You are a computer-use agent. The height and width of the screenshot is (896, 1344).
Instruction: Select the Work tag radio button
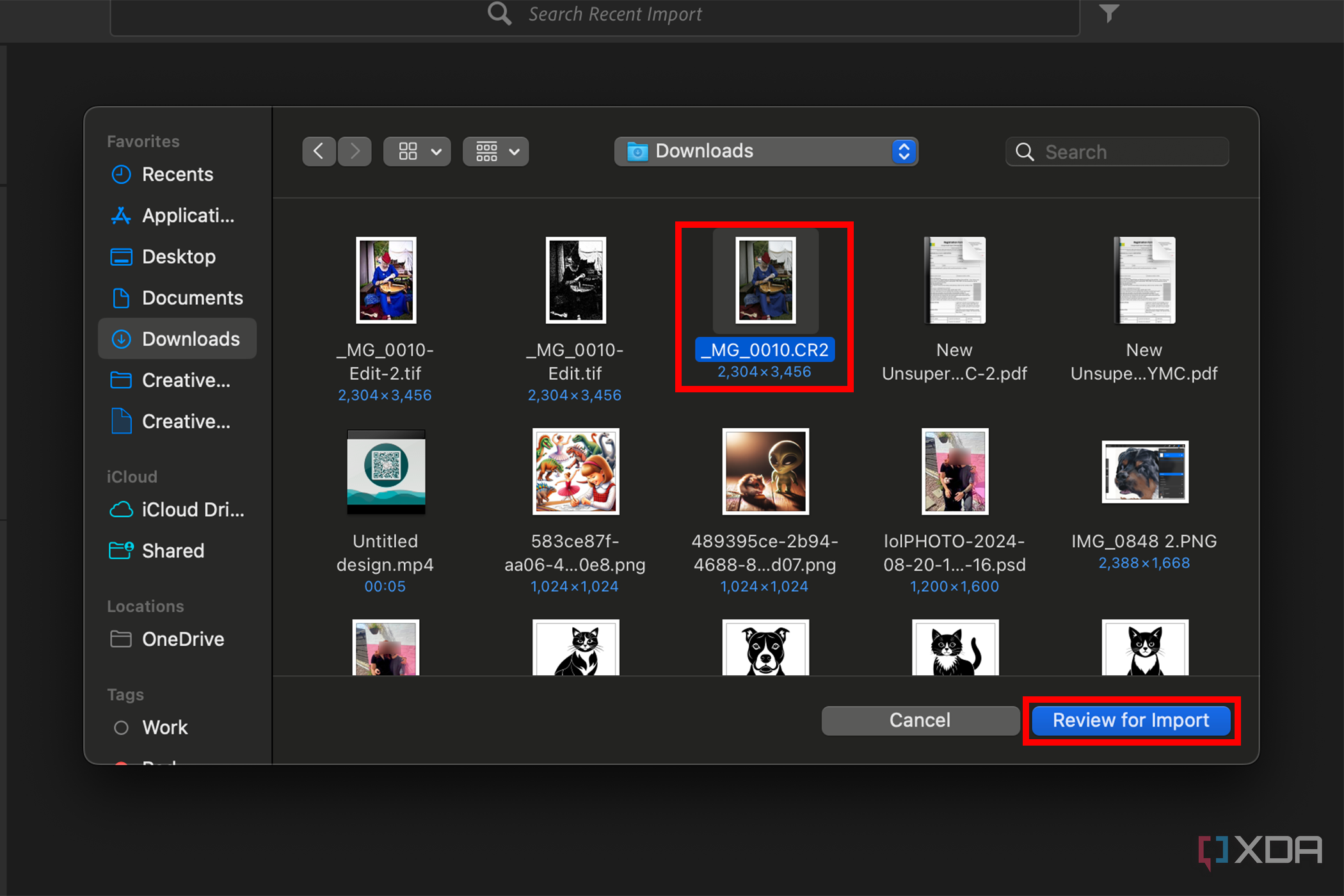click(120, 727)
